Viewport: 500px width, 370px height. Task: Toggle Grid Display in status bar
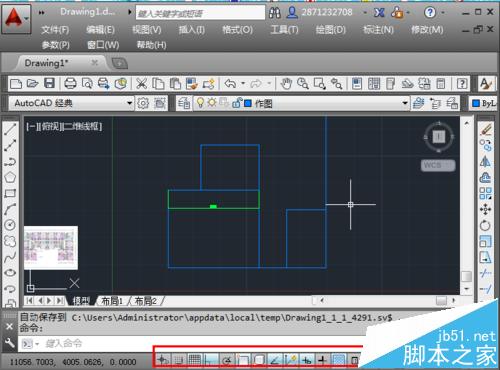(x=195, y=360)
